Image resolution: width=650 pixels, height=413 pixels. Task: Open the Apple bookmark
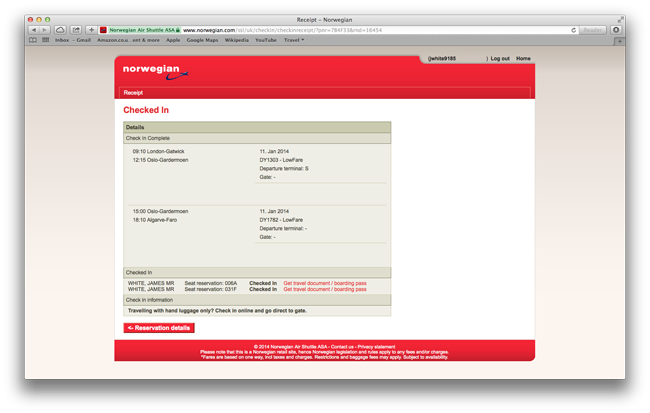173,40
